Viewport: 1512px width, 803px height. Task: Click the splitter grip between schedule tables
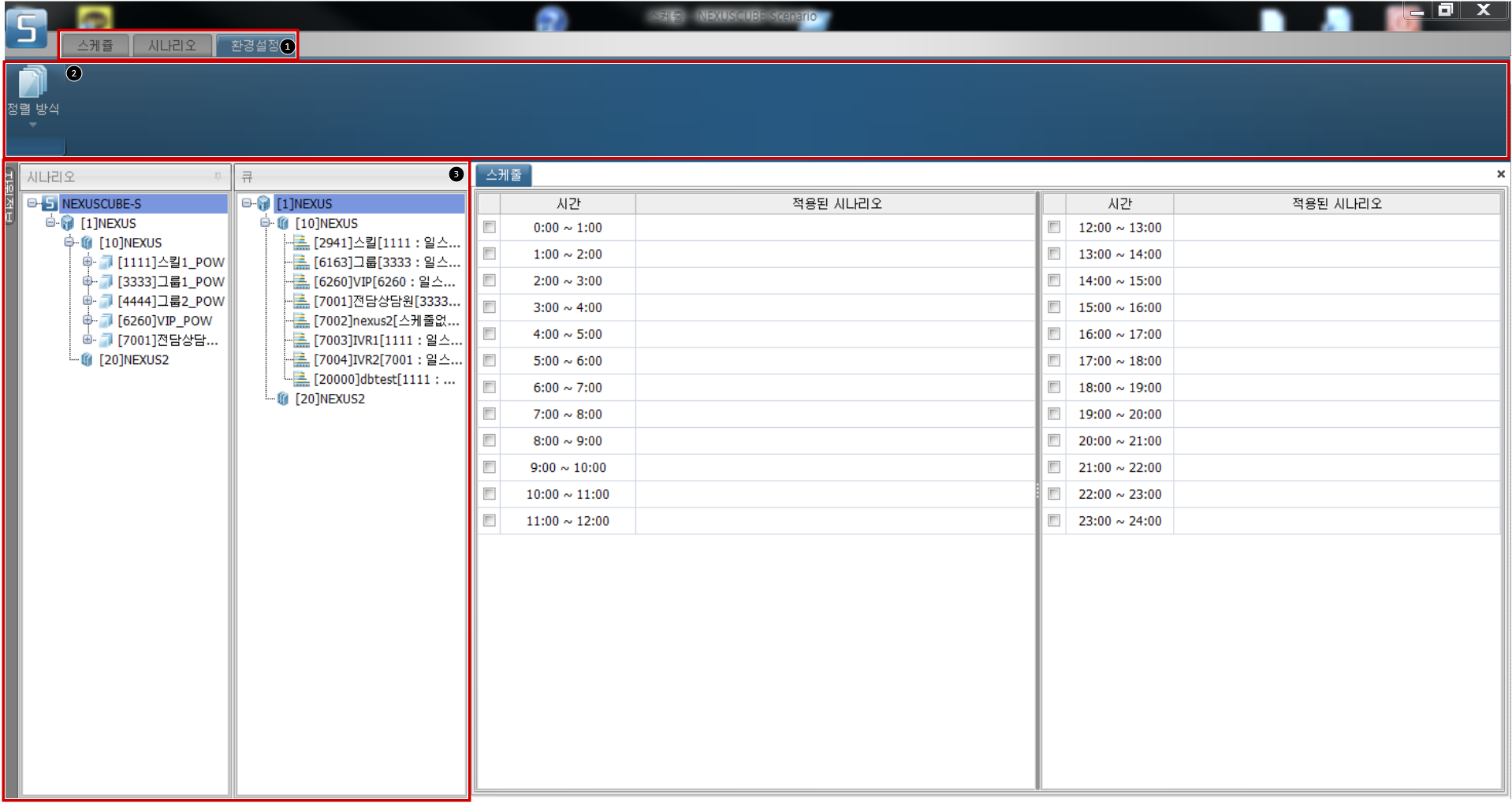[1037, 492]
